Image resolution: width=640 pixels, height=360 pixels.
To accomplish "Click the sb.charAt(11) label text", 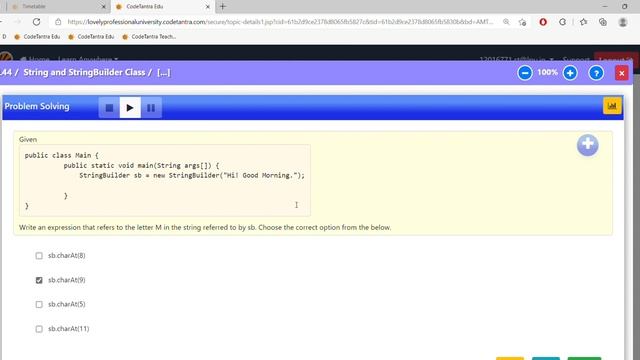I will pyautogui.click(x=69, y=329).
